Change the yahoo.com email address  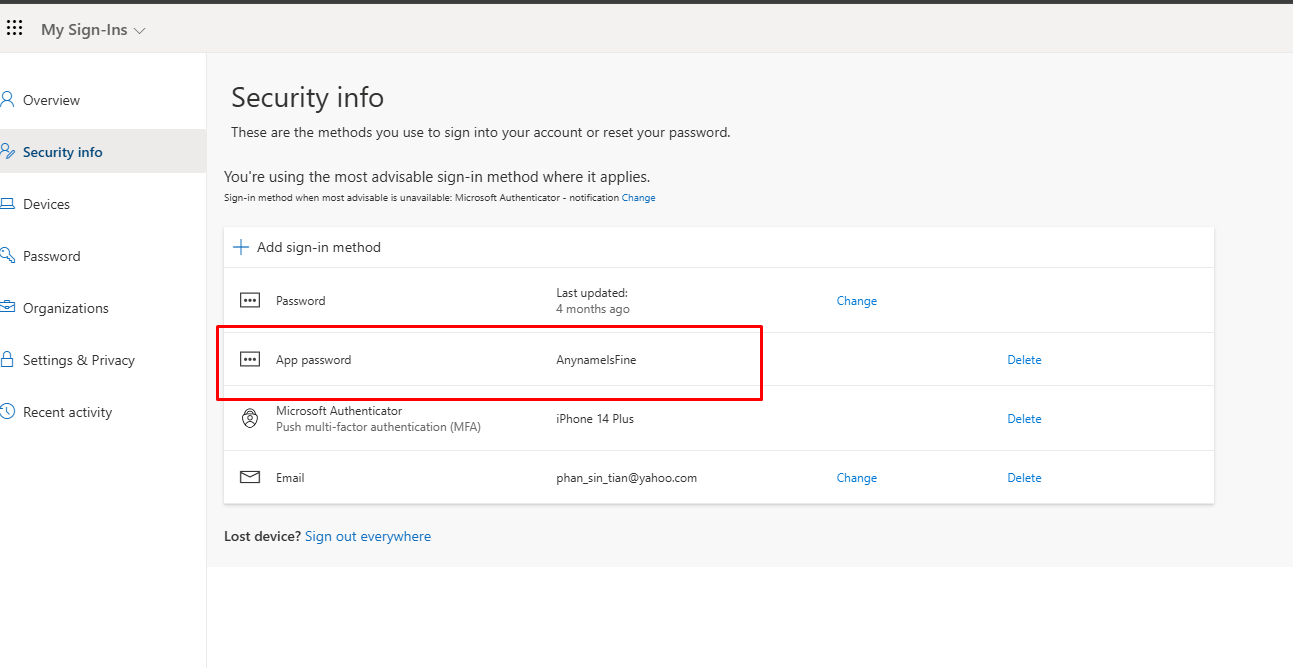pos(857,478)
